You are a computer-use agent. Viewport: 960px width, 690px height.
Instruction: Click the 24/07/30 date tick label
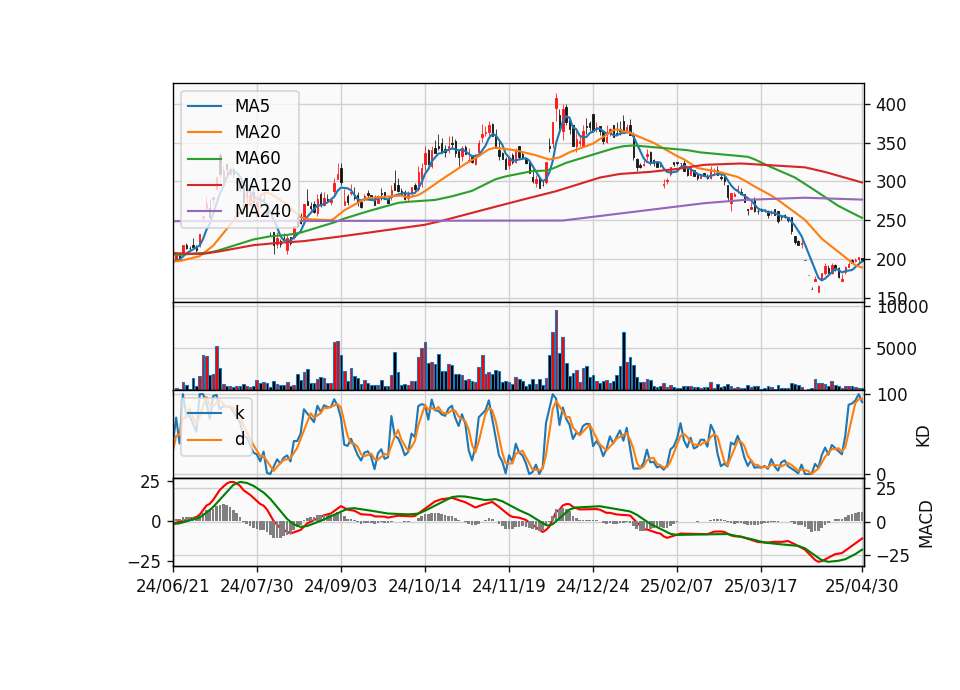tap(257, 586)
